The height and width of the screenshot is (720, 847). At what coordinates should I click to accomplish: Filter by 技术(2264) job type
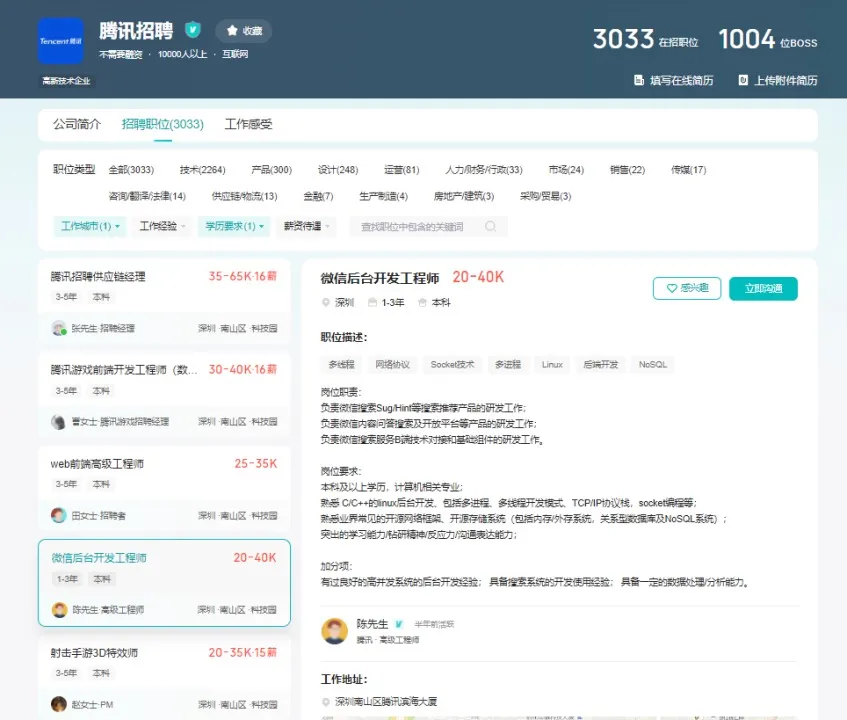pos(203,170)
